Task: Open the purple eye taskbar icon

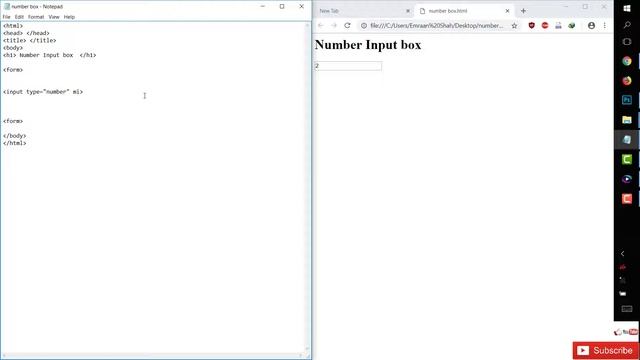Action: 627,179
